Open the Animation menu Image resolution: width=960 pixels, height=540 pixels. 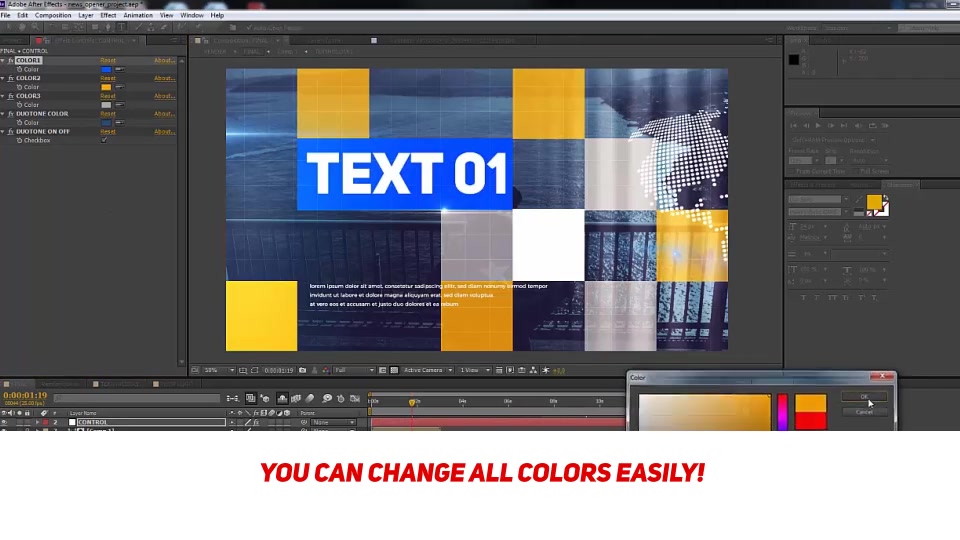click(x=138, y=15)
